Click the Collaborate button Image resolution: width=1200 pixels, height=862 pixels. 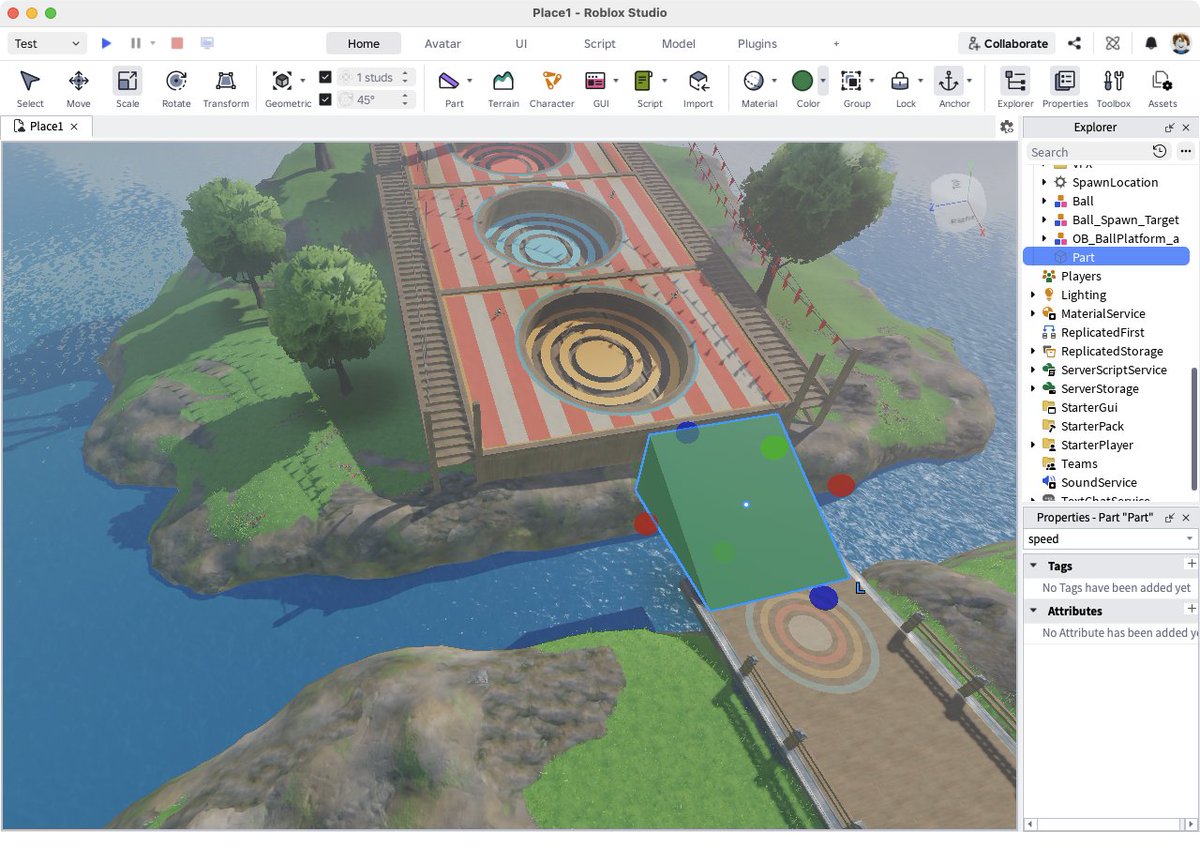point(1007,44)
